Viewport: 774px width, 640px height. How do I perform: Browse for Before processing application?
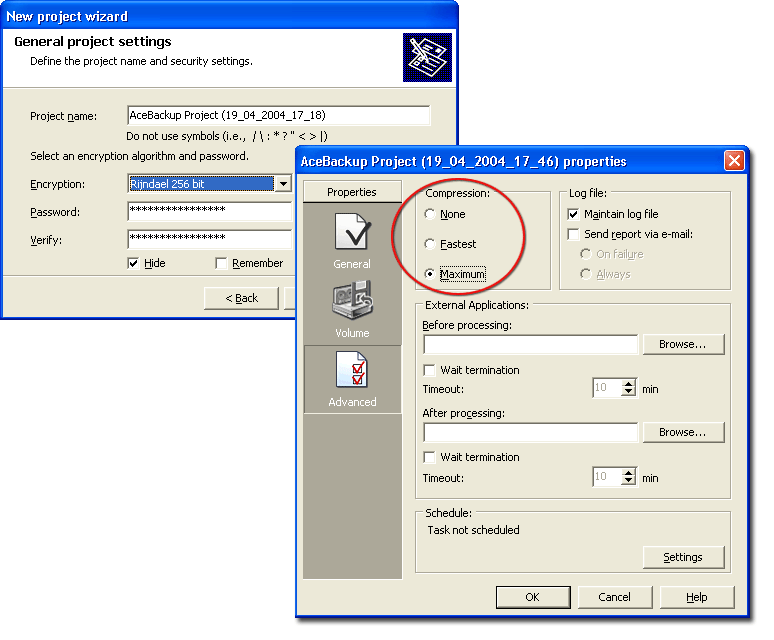(x=683, y=344)
